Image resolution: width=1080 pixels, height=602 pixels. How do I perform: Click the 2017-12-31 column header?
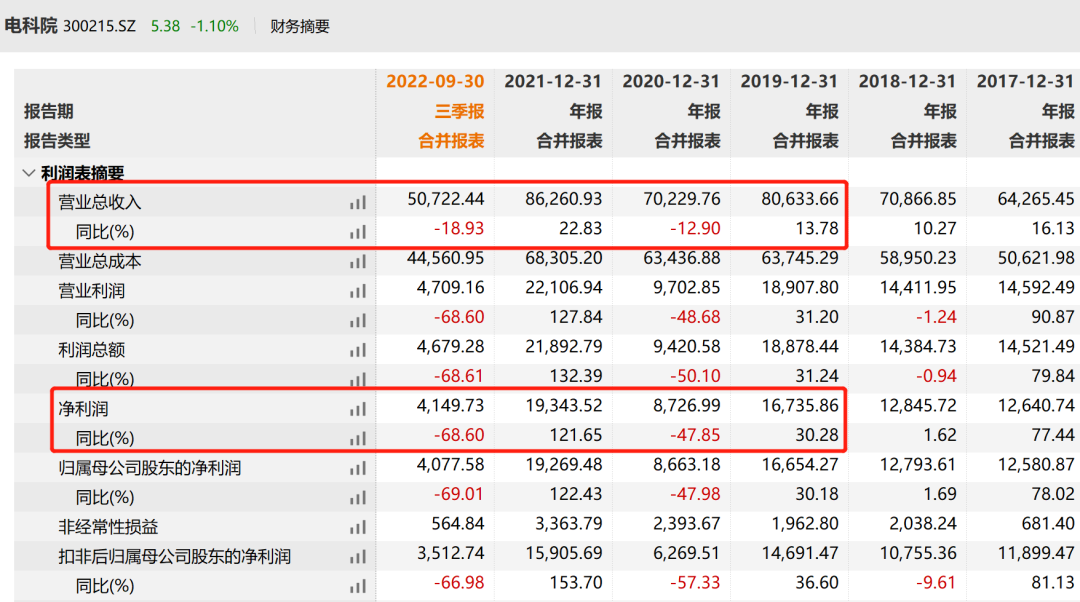[1025, 82]
